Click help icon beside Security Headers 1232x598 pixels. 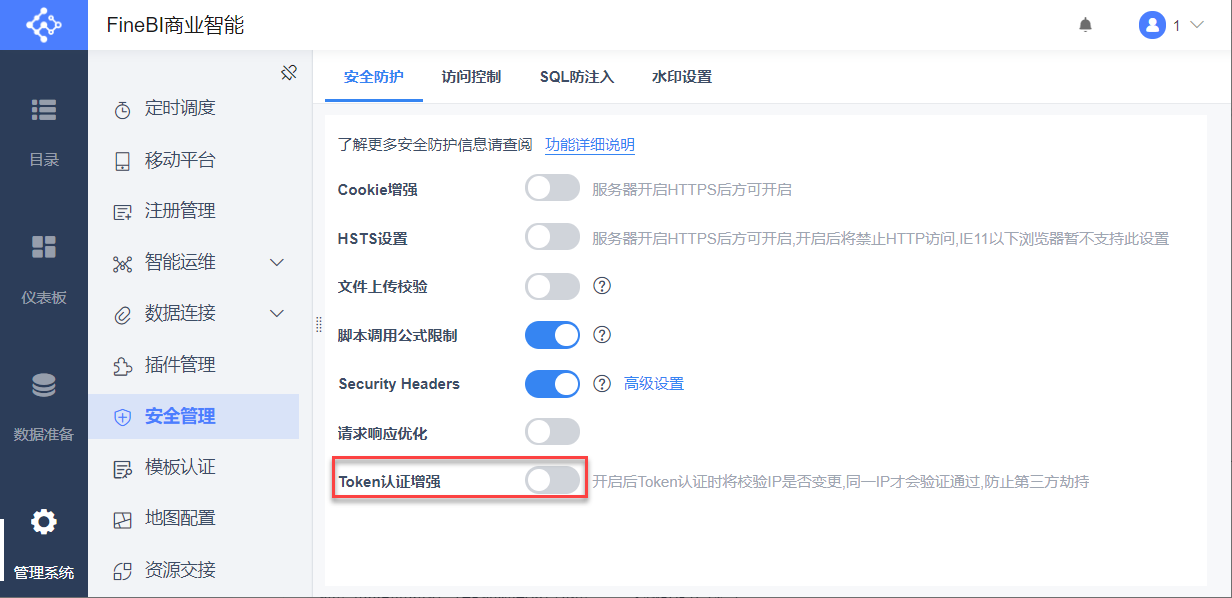pos(602,383)
